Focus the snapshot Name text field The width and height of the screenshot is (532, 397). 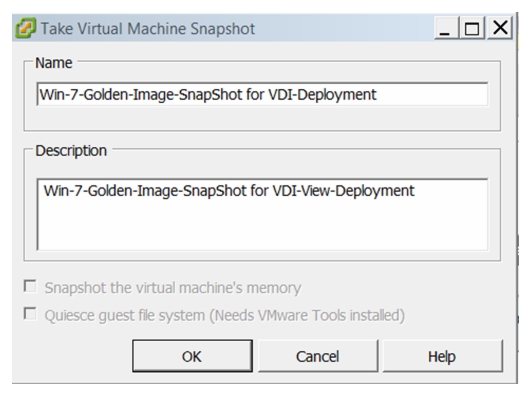262,94
